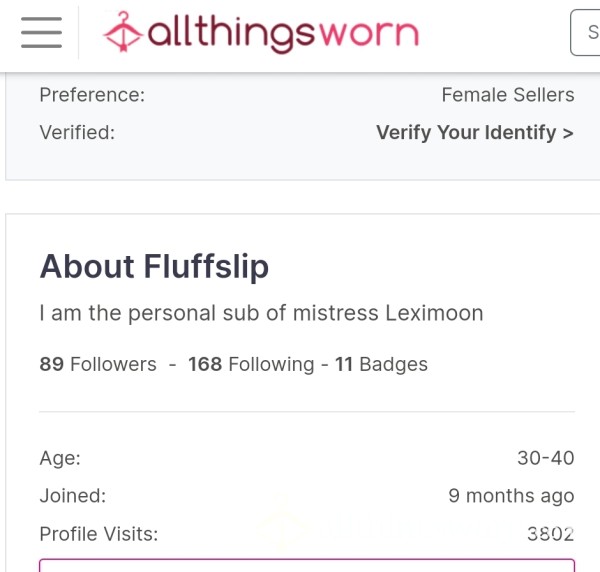
Task: Click the Profile Visits label
Action: [x=99, y=534]
